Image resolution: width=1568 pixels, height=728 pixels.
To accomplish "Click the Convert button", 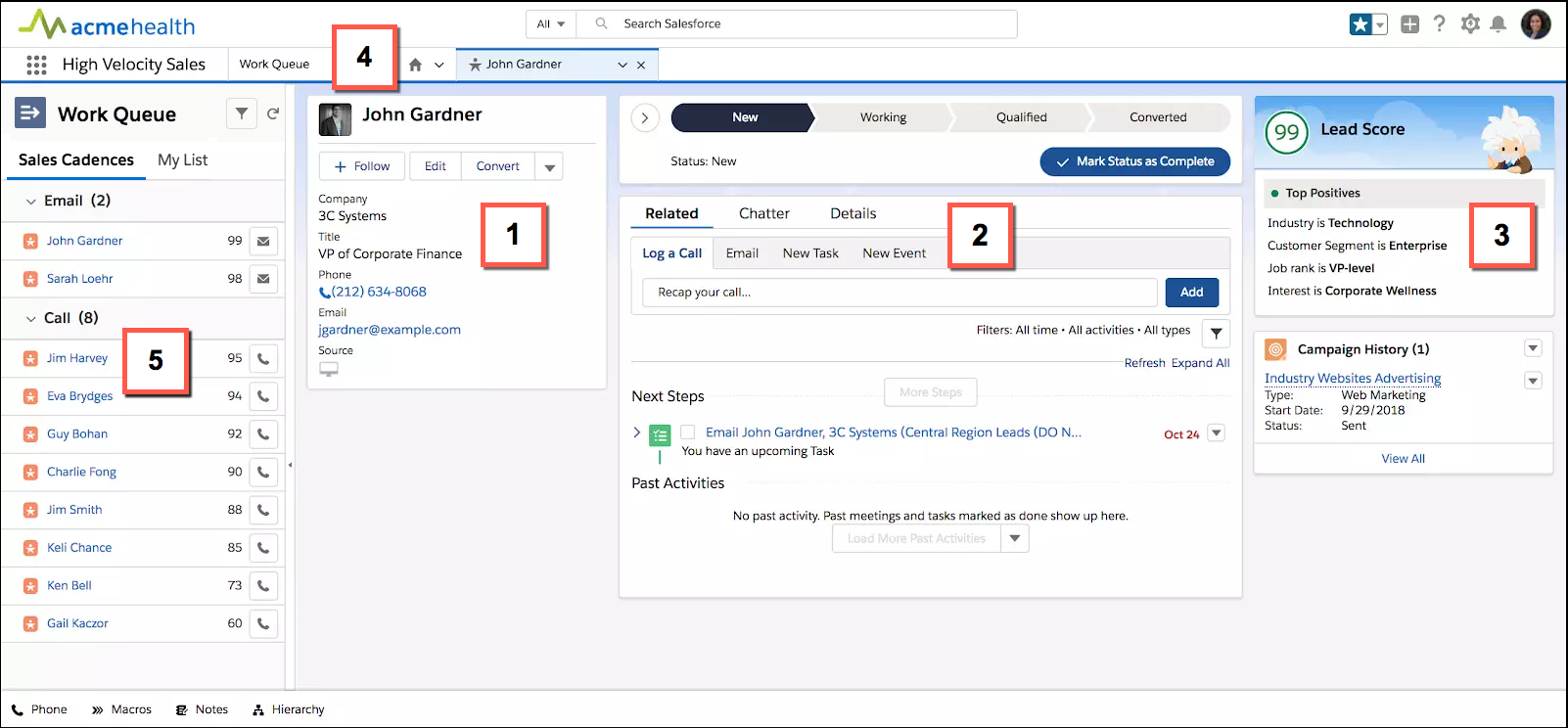I will pyautogui.click(x=498, y=166).
